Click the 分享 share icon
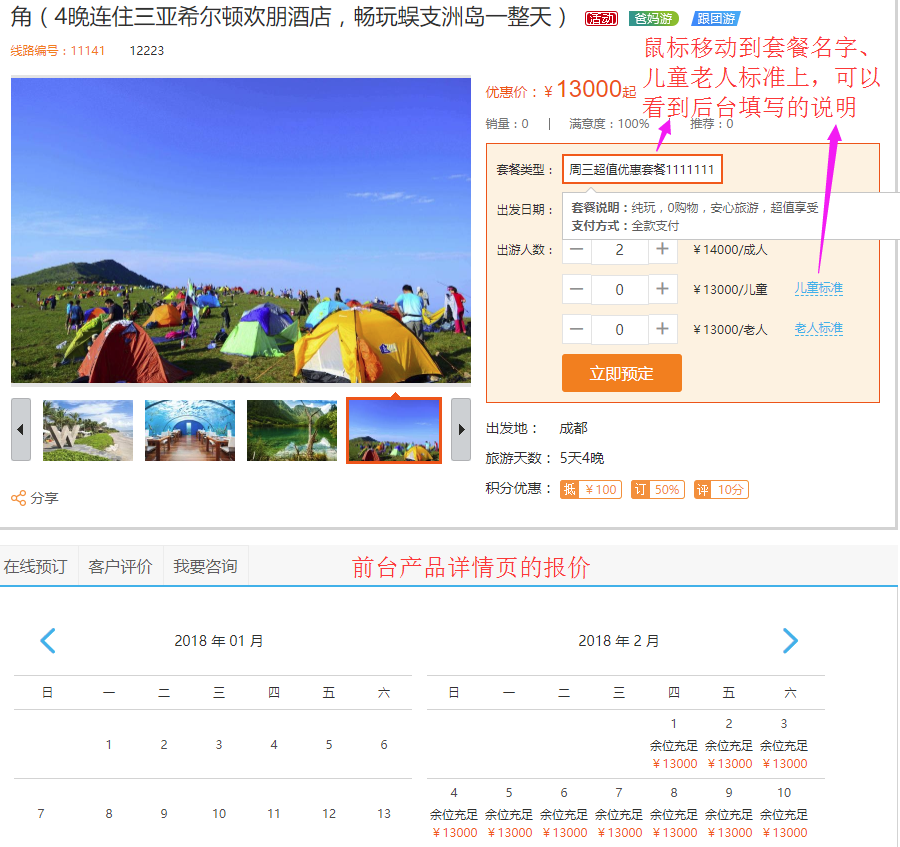900x847 pixels. point(26,497)
